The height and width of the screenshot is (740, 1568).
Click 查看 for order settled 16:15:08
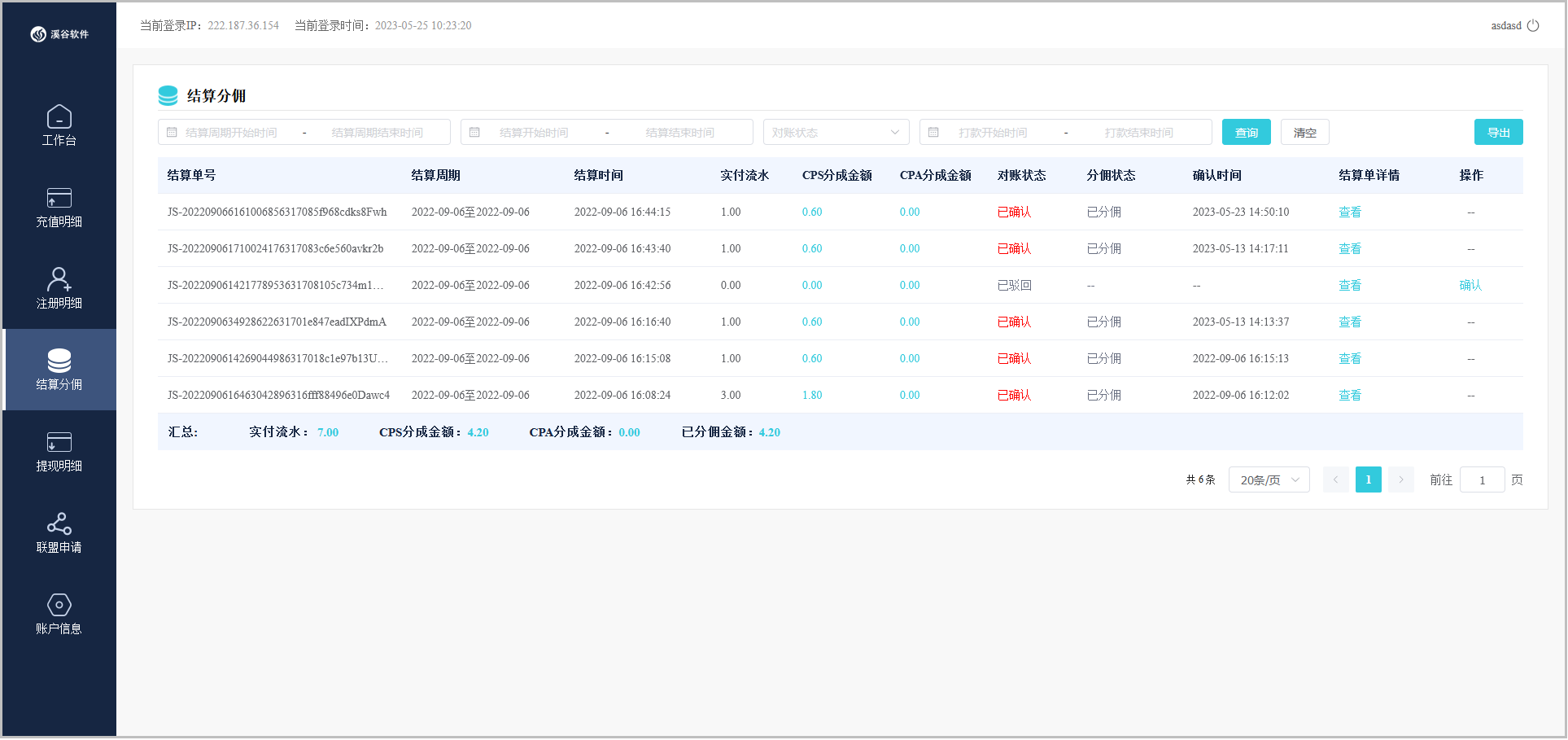tap(1350, 358)
